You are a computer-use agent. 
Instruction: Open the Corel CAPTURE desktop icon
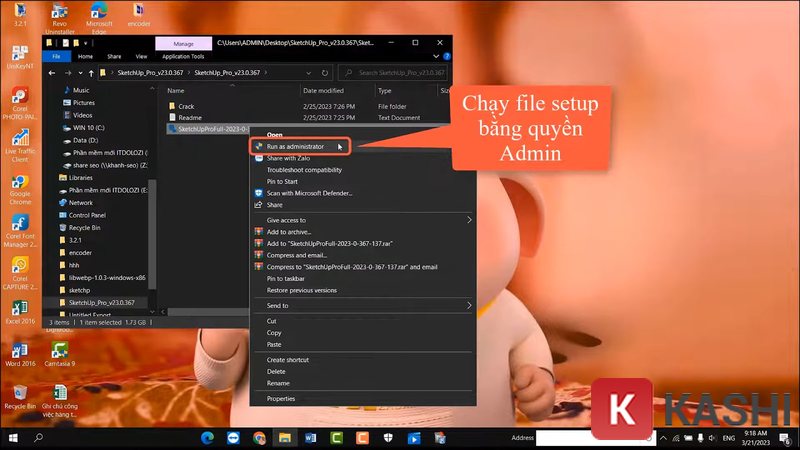click(20, 273)
